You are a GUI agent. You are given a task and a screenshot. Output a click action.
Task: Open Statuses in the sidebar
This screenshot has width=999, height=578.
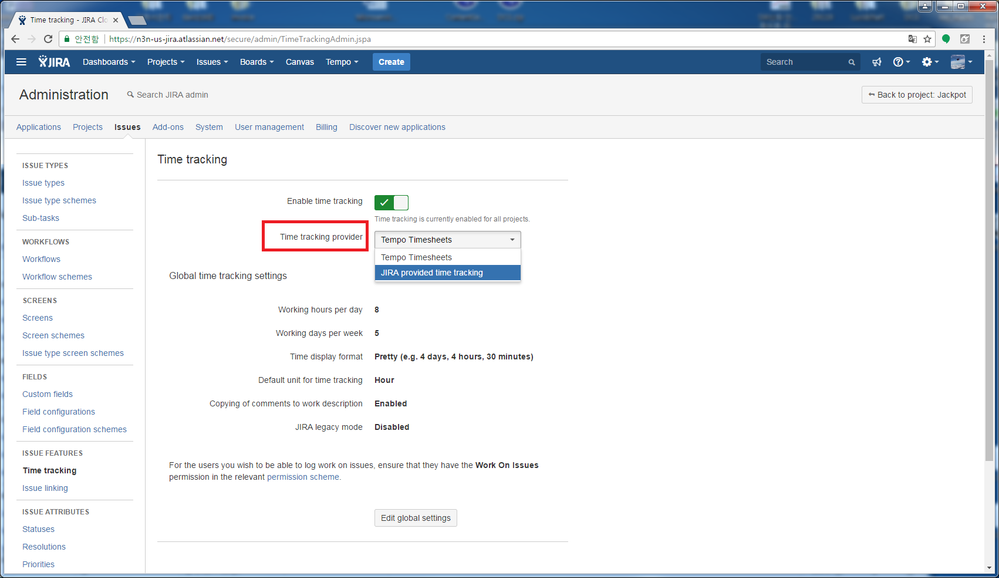[x=38, y=529]
